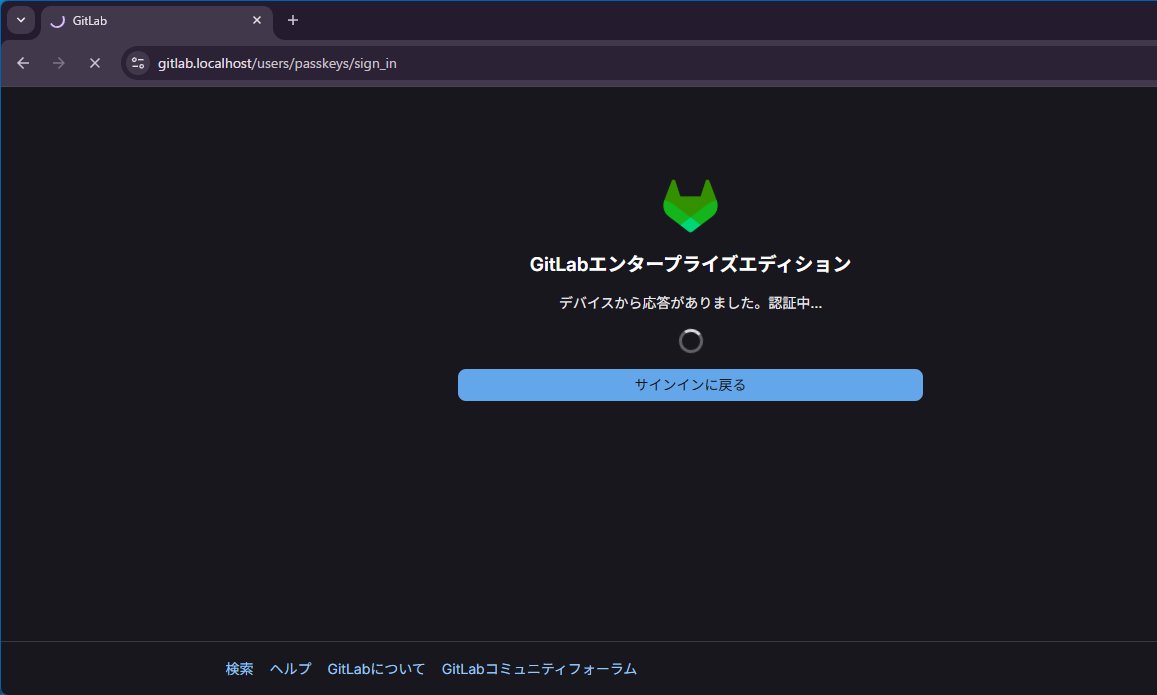Image resolution: width=1157 pixels, height=695 pixels.
Task: Click the loading spinner indicator
Action: [x=690, y=341]
